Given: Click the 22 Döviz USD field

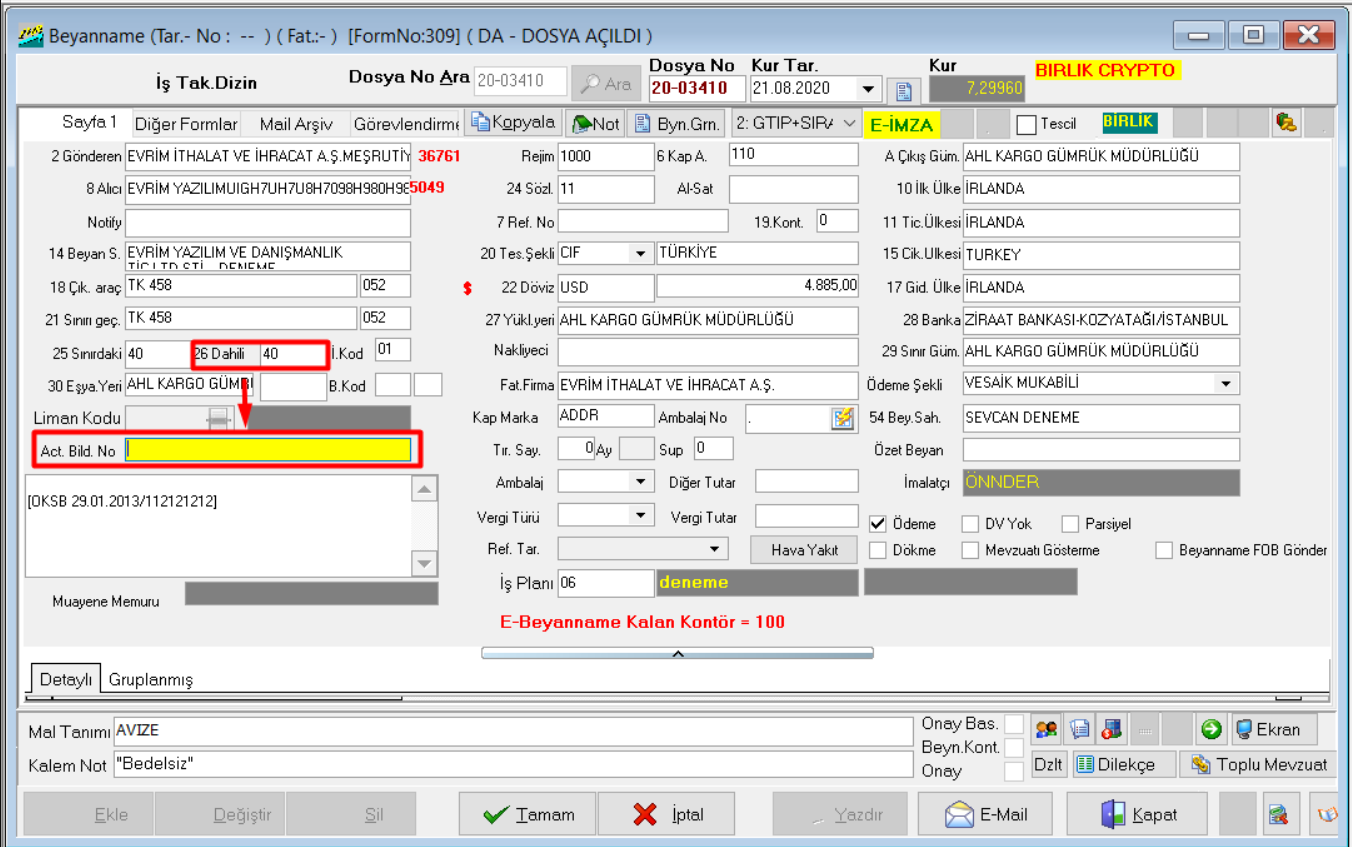Looking at the screenshot, I should (605, 287).
